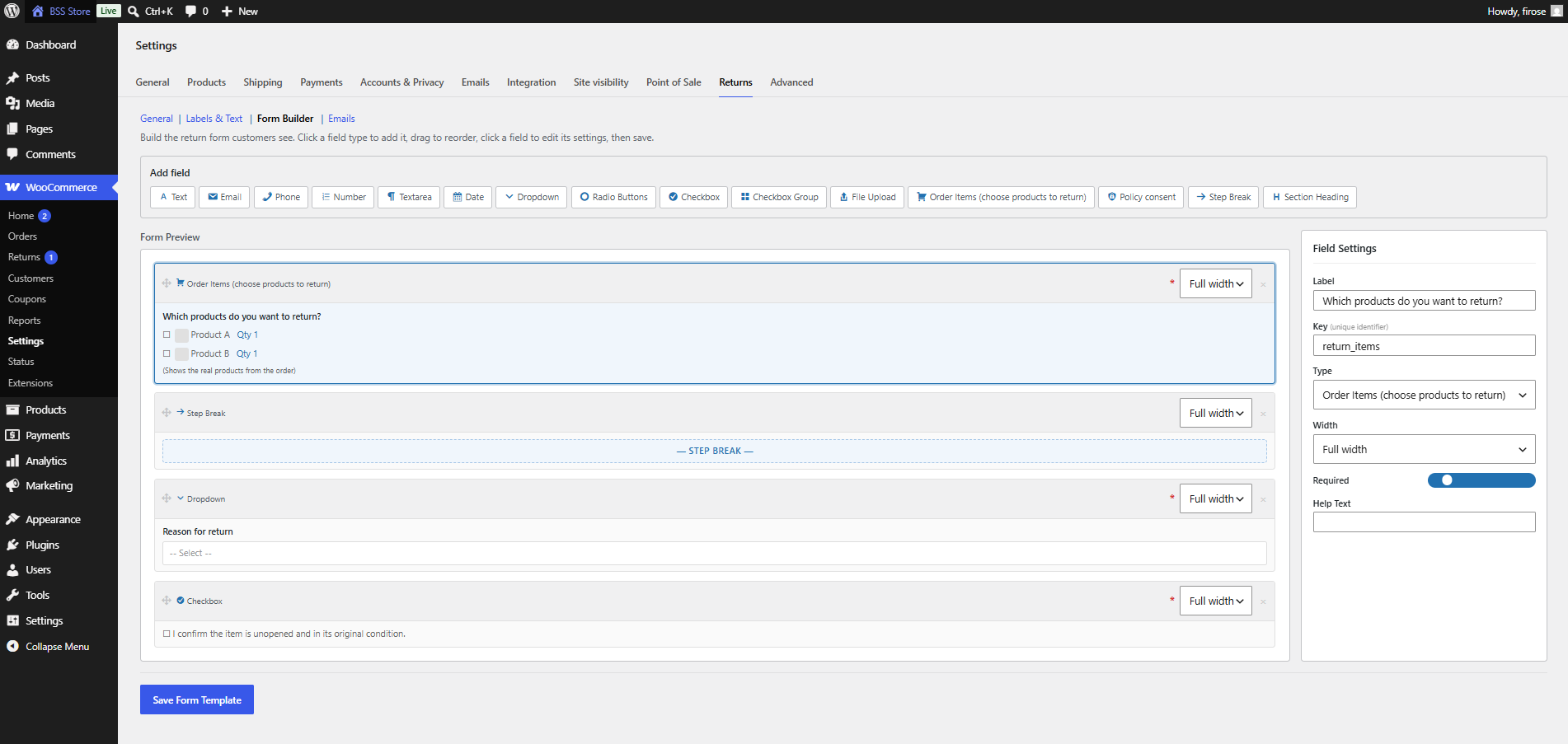The image size is (1568, 744).
Task: Remove the Checkbox field with X
Action: [x=1263, y=601]
